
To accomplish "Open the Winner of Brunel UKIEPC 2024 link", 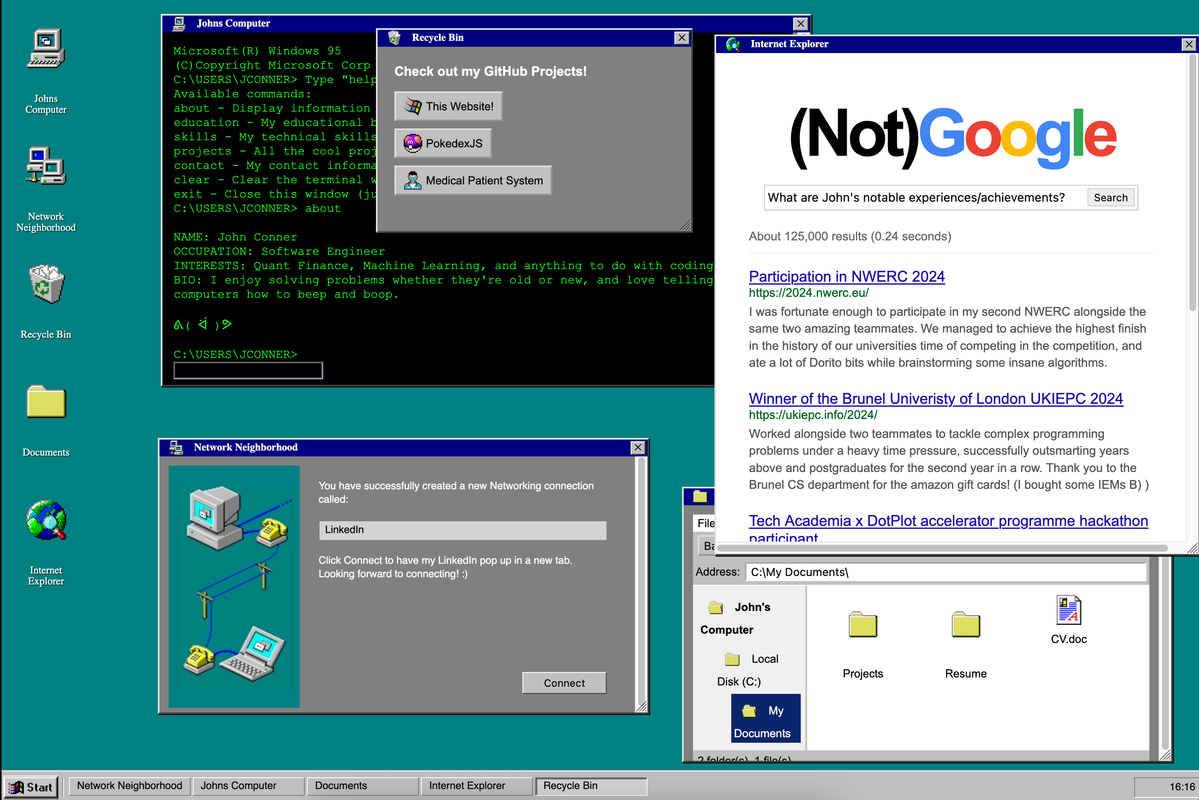I will 936,398.
